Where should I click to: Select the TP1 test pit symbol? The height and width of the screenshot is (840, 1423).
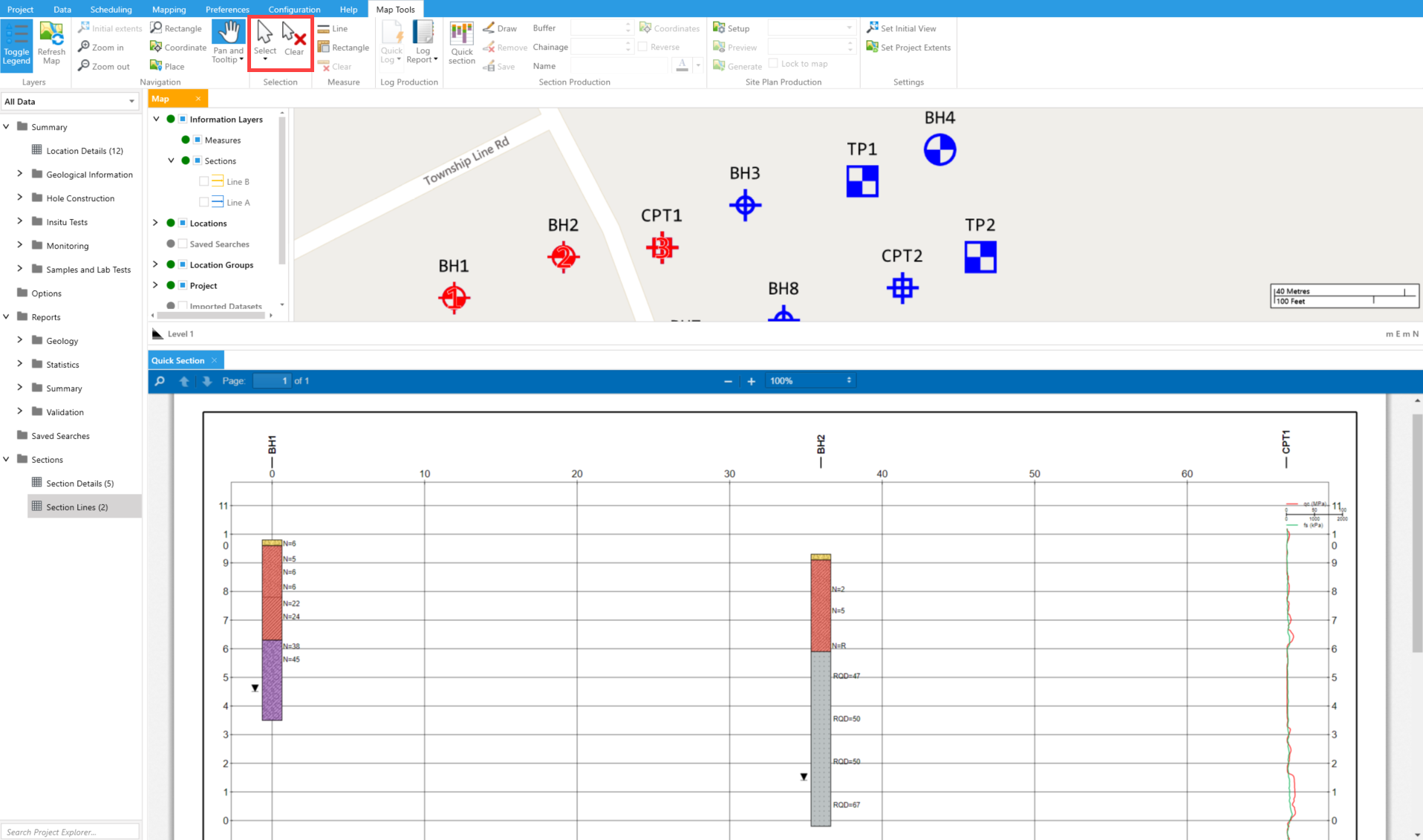coord(862,181)
